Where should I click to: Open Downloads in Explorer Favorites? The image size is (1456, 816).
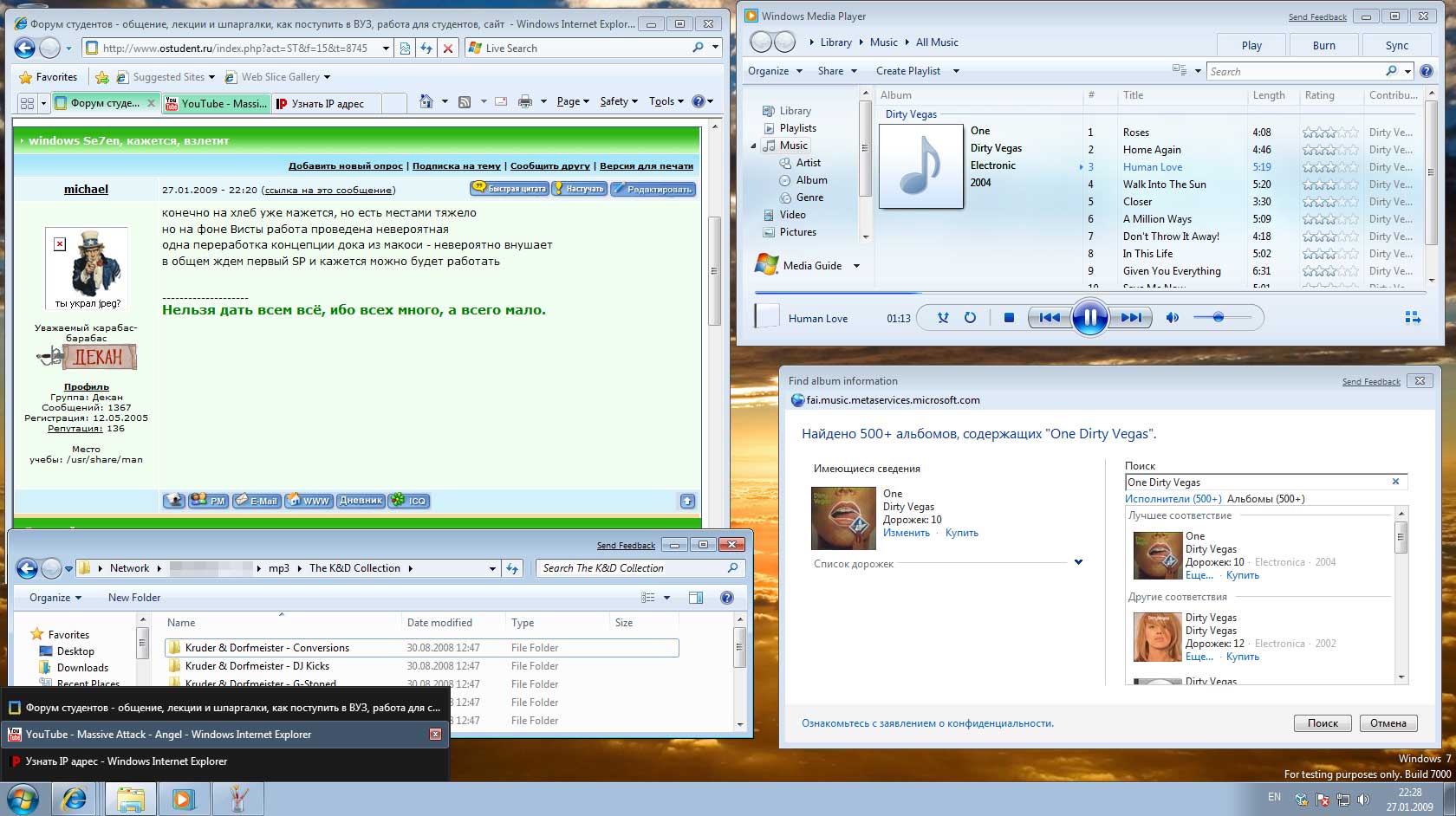coord(74,668)
